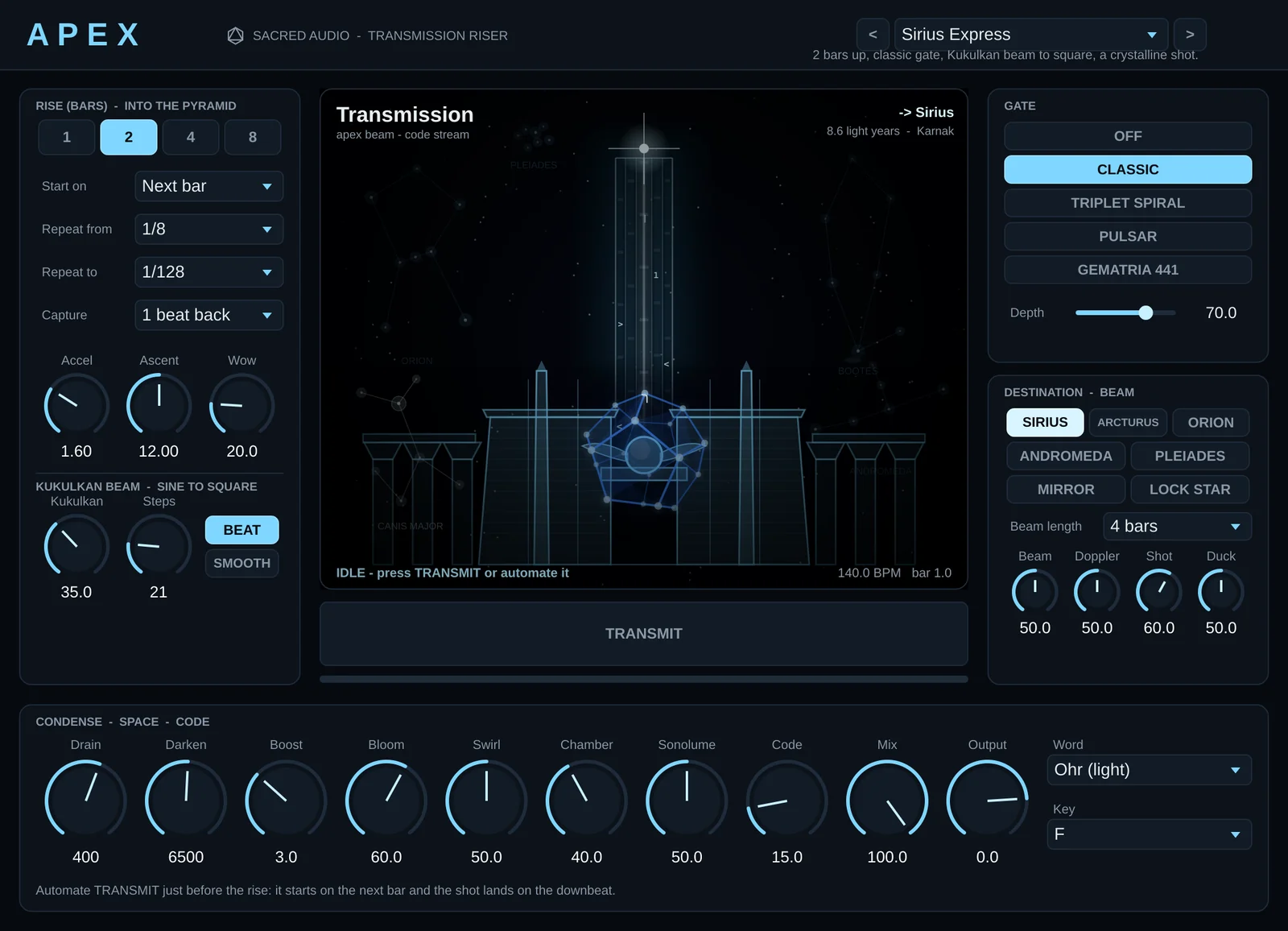Open the Repeat from dropdown

[208, 229]
